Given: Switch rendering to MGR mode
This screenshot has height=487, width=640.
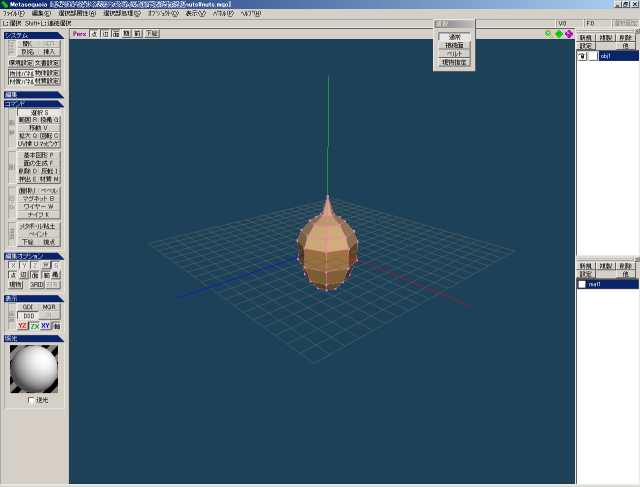Looking at the screenshot, I should [49, 307].
